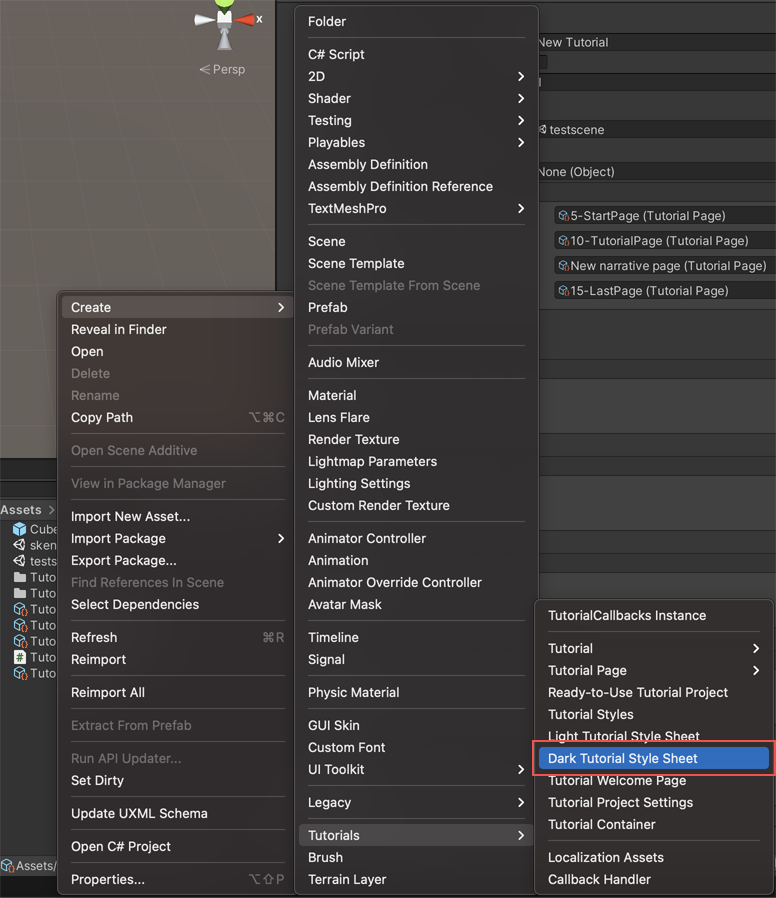The width and height of the screenshot is (776, 898).
Task: Click the Unity icon next to testscene field
Action: 542,130
